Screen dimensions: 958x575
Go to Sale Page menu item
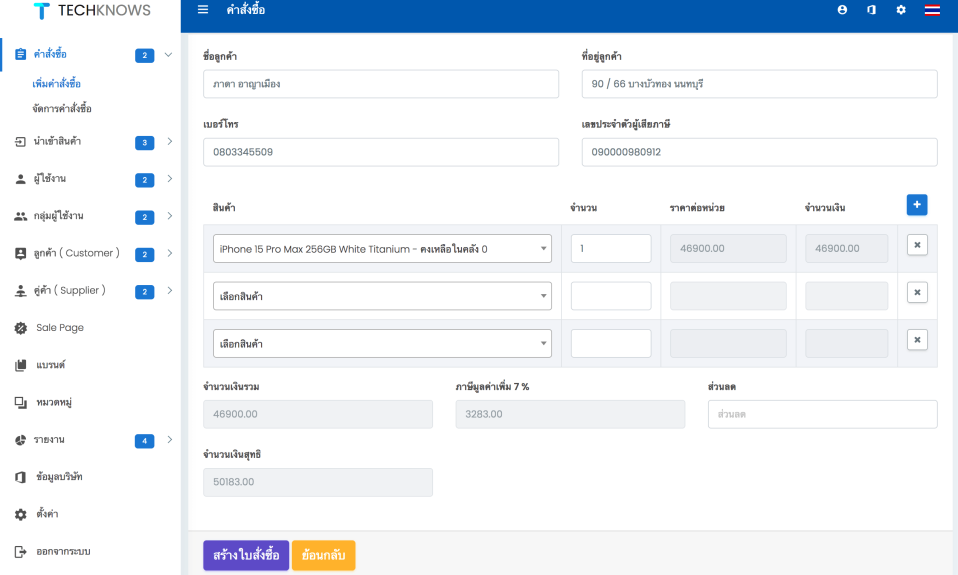point(60,328)
